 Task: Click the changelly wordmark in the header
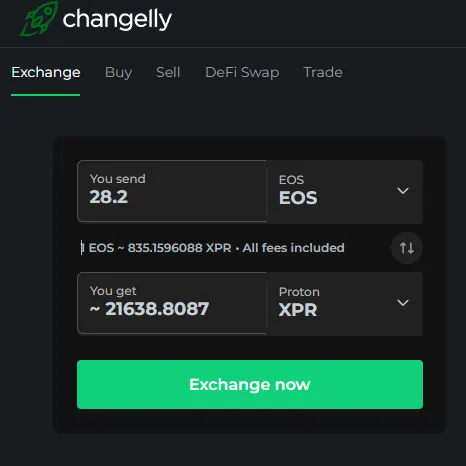117,19
